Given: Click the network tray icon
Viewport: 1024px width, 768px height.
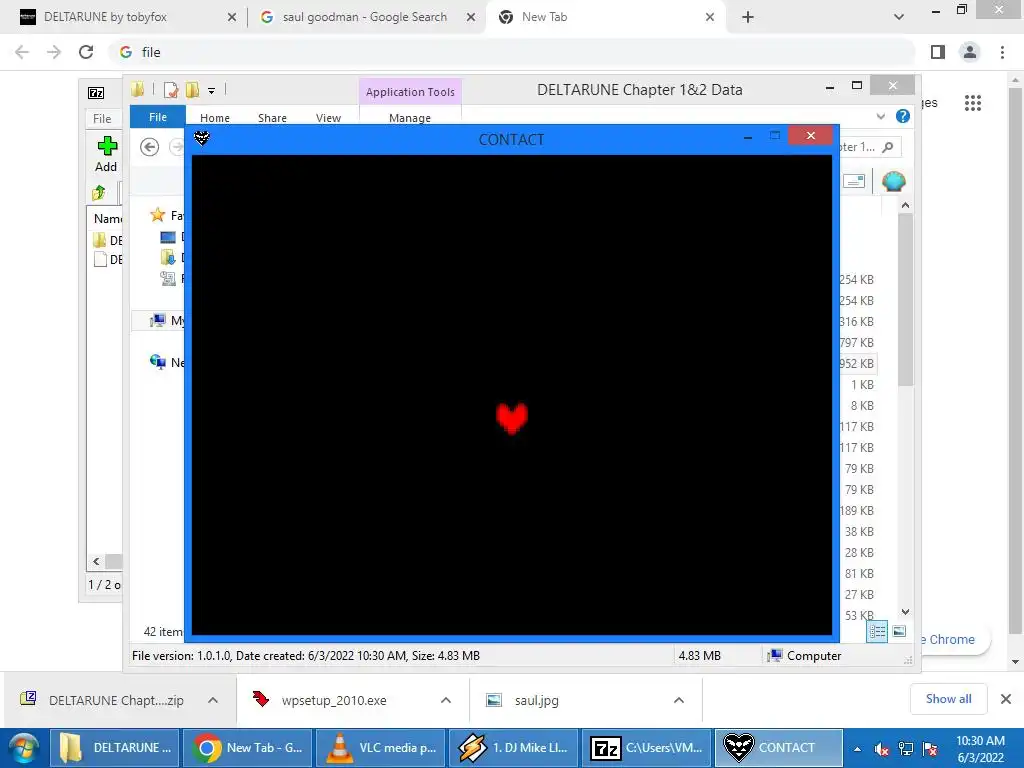Looking at the screenshot, I should tap(906, 749).
